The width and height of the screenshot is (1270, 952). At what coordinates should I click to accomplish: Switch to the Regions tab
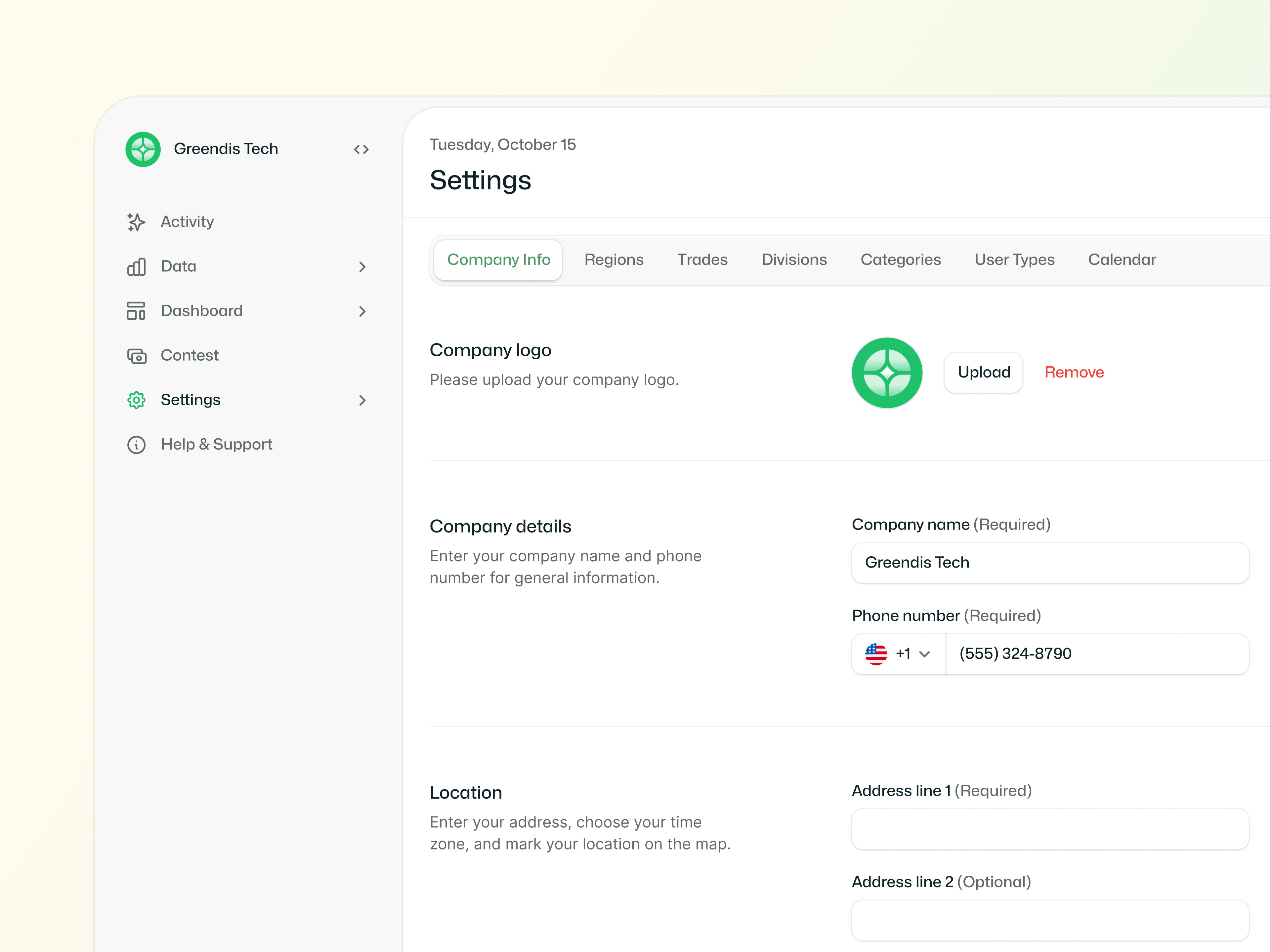tap(614, 259)
